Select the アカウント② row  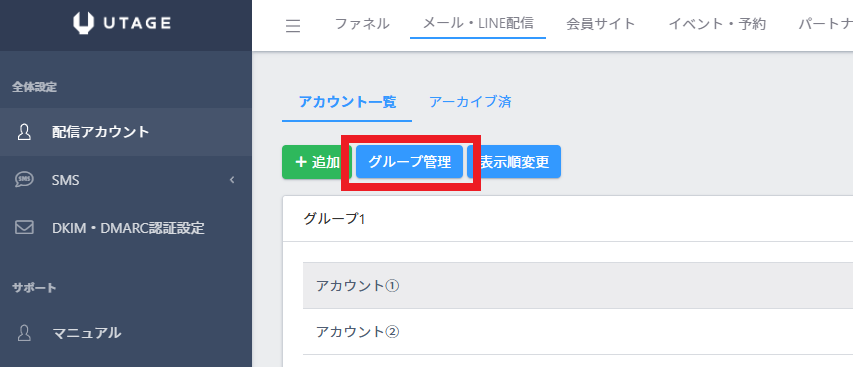coord(578,332)
